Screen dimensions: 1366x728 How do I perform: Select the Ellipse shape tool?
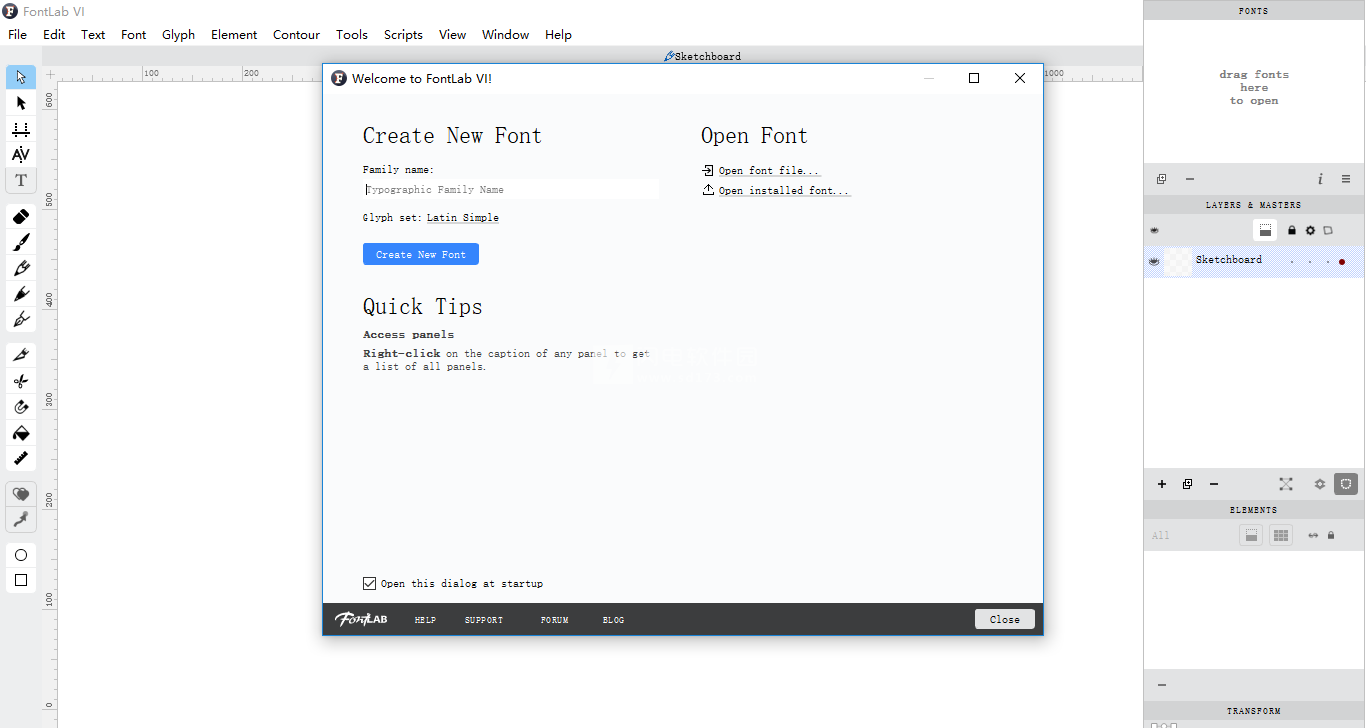click(x=21, y=555)
